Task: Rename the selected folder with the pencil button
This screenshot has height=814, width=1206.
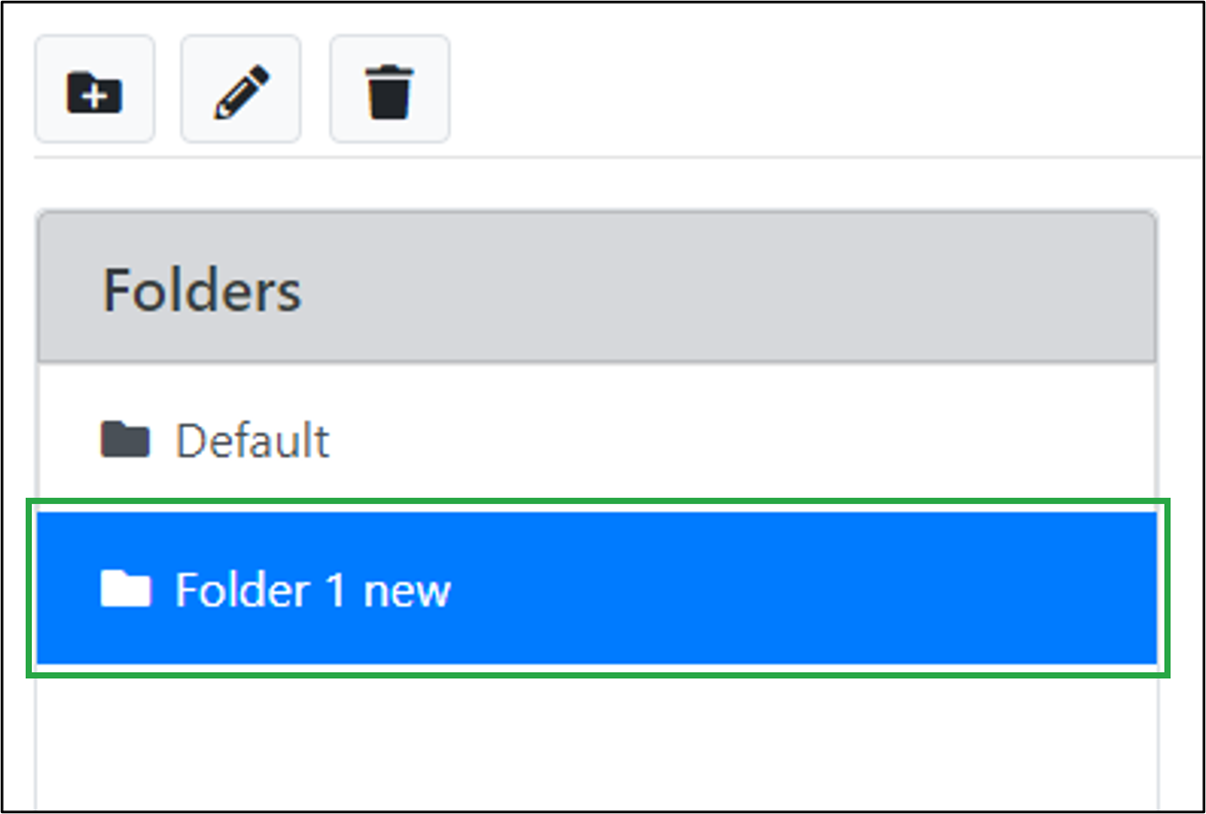Action: point(241,90)
